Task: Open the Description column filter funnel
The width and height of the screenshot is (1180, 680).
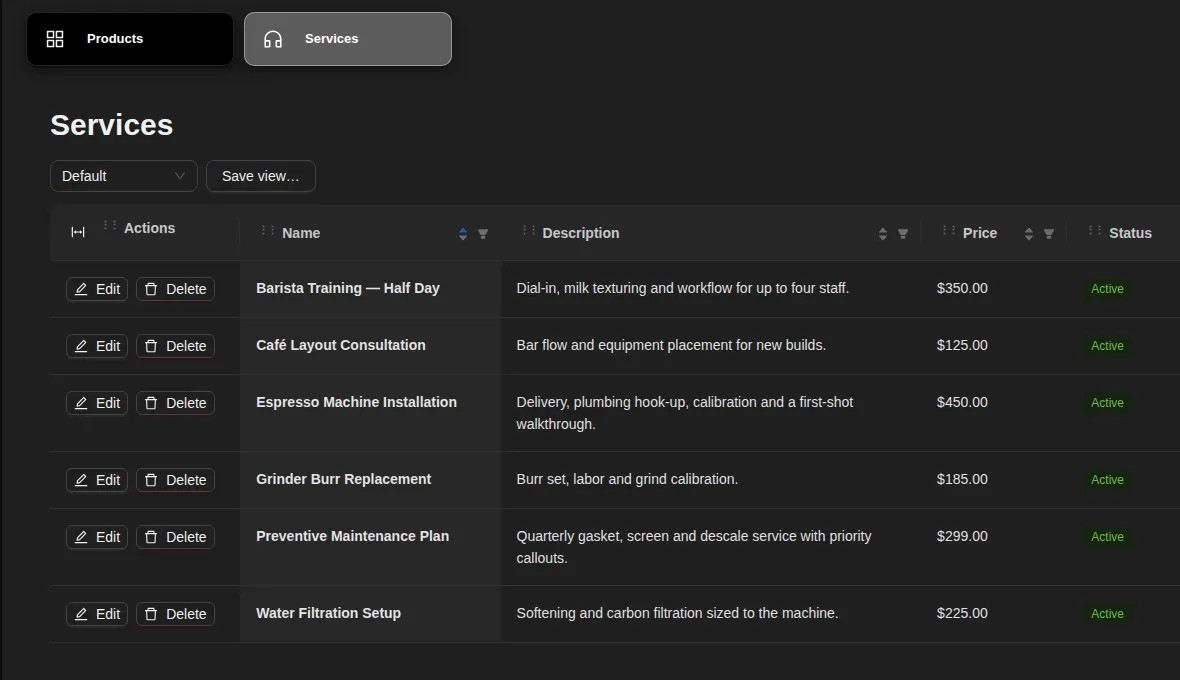Action: (x=903, y=234)
